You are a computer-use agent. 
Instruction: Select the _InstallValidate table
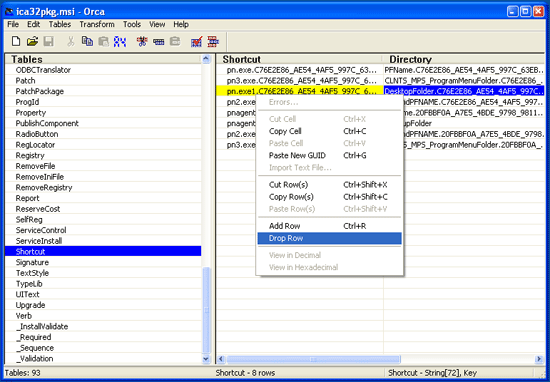coord(103,327)
